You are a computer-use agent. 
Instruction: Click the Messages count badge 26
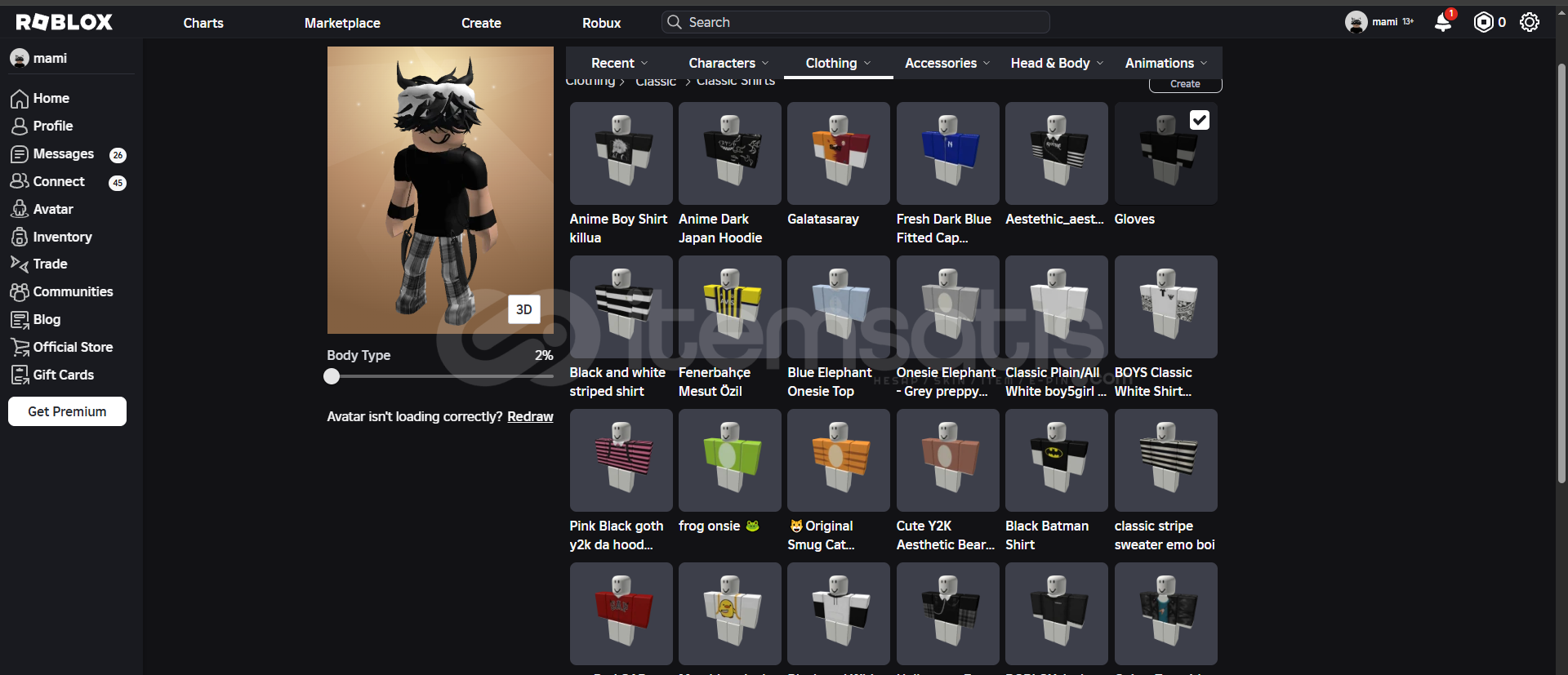(118, 155)
